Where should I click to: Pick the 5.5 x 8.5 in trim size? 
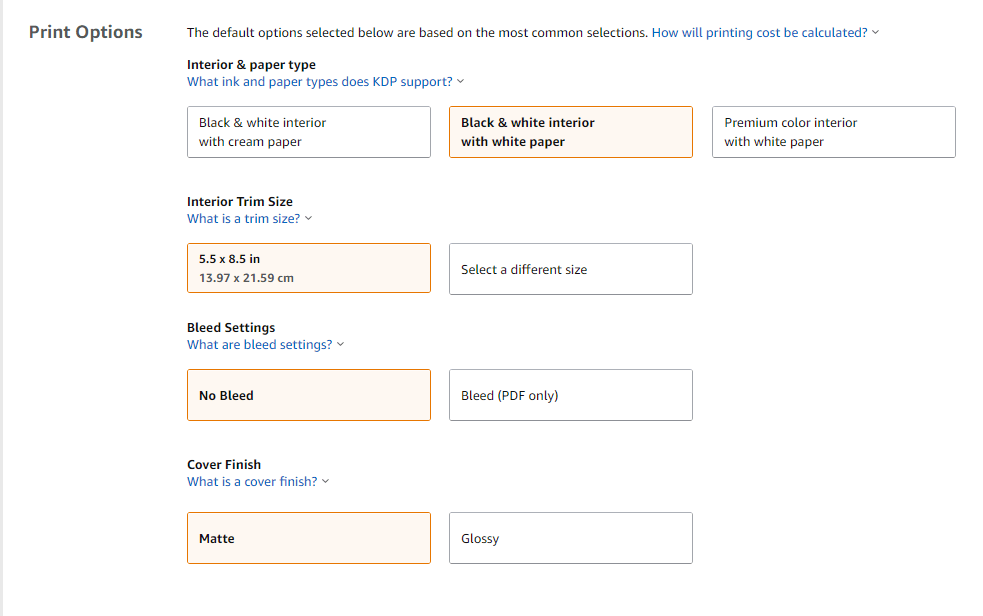tap(308, 268)
